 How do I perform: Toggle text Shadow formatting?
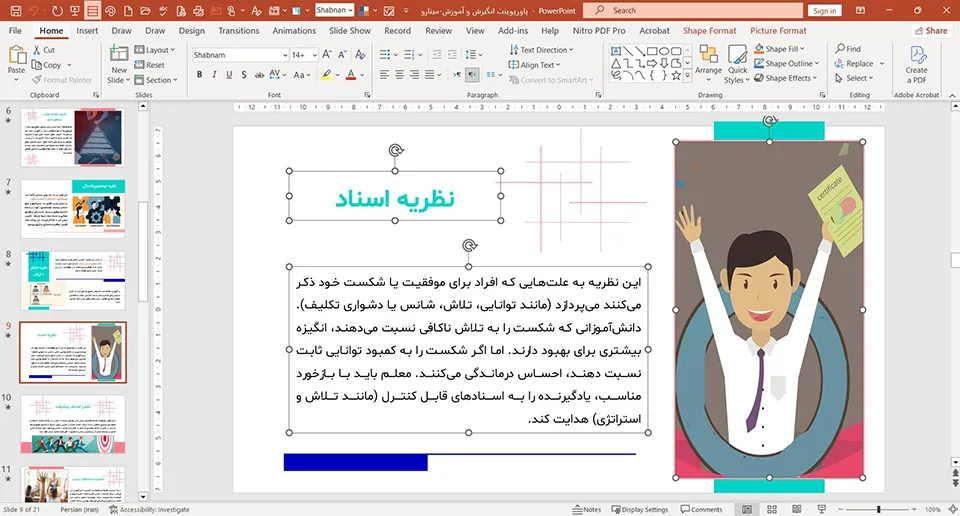[244, 75]
